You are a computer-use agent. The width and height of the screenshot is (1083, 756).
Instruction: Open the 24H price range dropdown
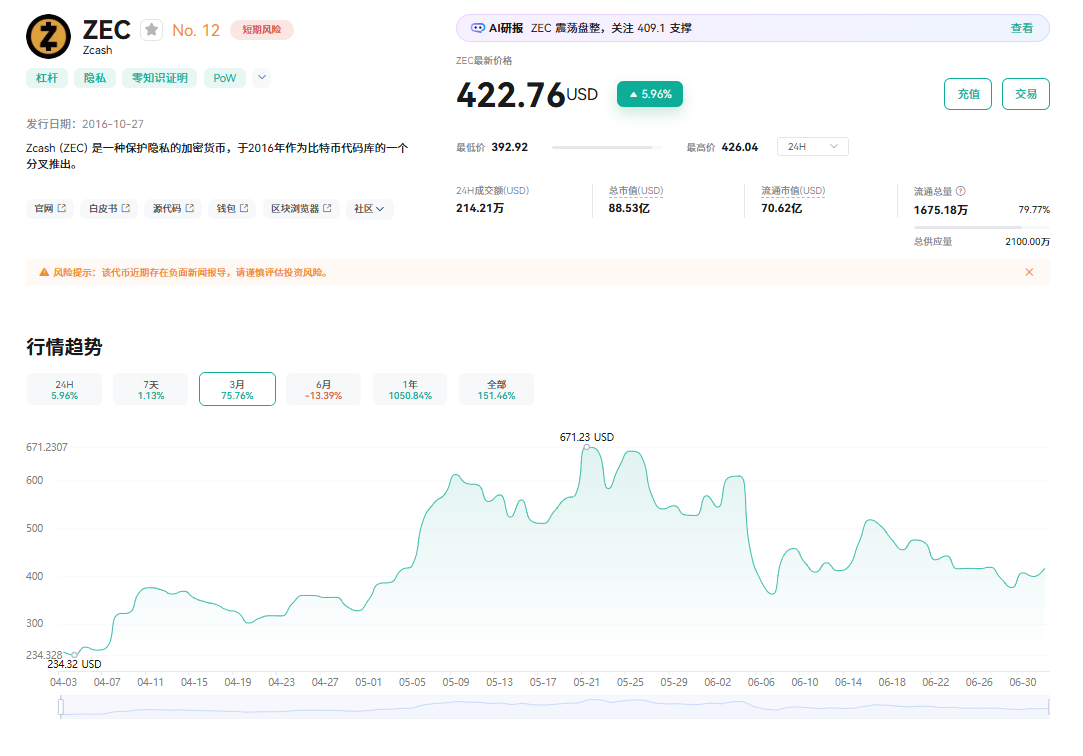[x=812, y=146]
